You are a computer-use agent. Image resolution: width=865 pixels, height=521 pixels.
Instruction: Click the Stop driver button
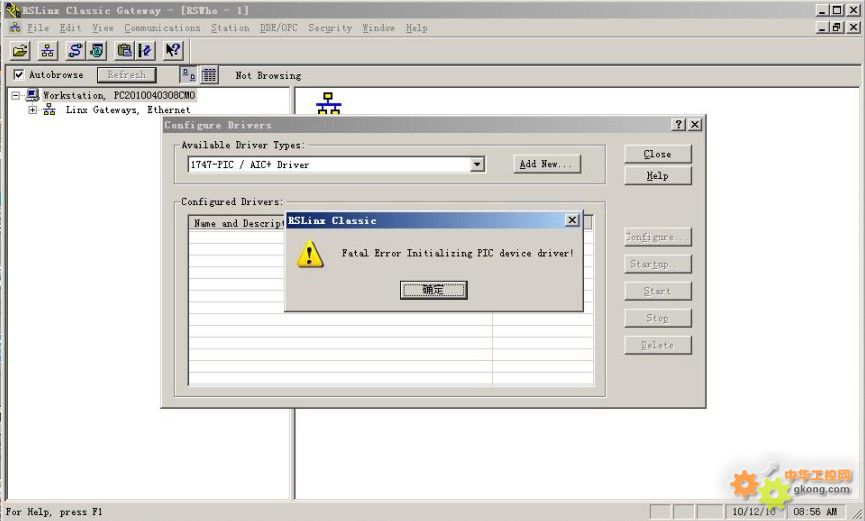pyautogui.click(x=658, y=318)
